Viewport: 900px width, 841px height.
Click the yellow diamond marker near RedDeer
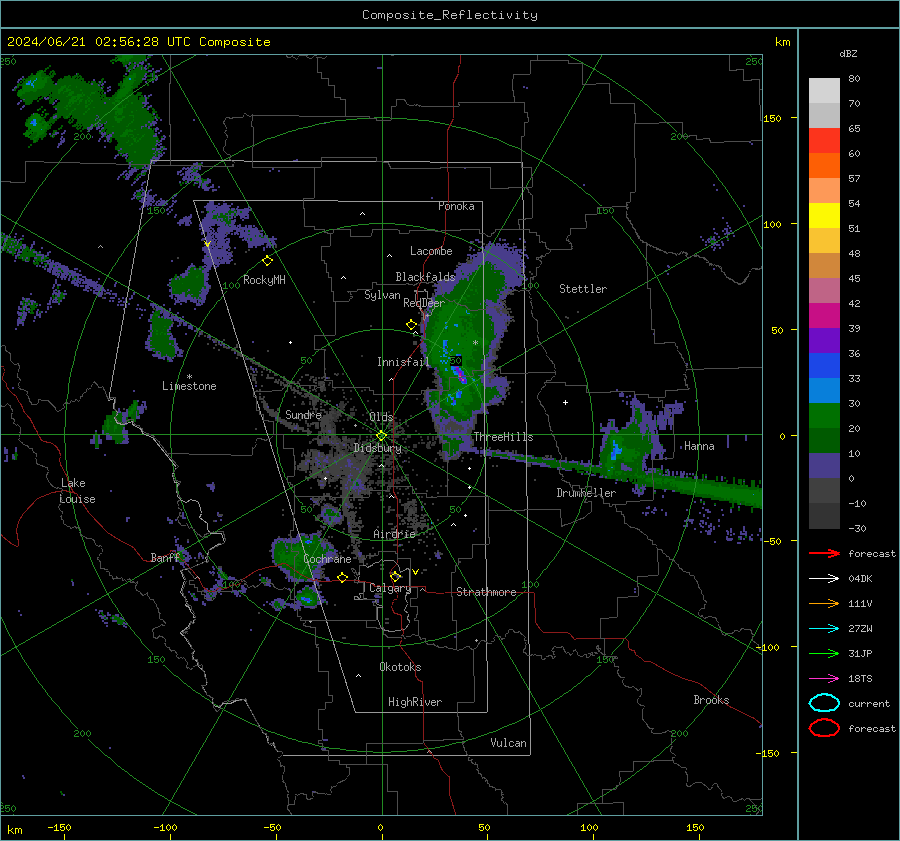coord(412,325)
